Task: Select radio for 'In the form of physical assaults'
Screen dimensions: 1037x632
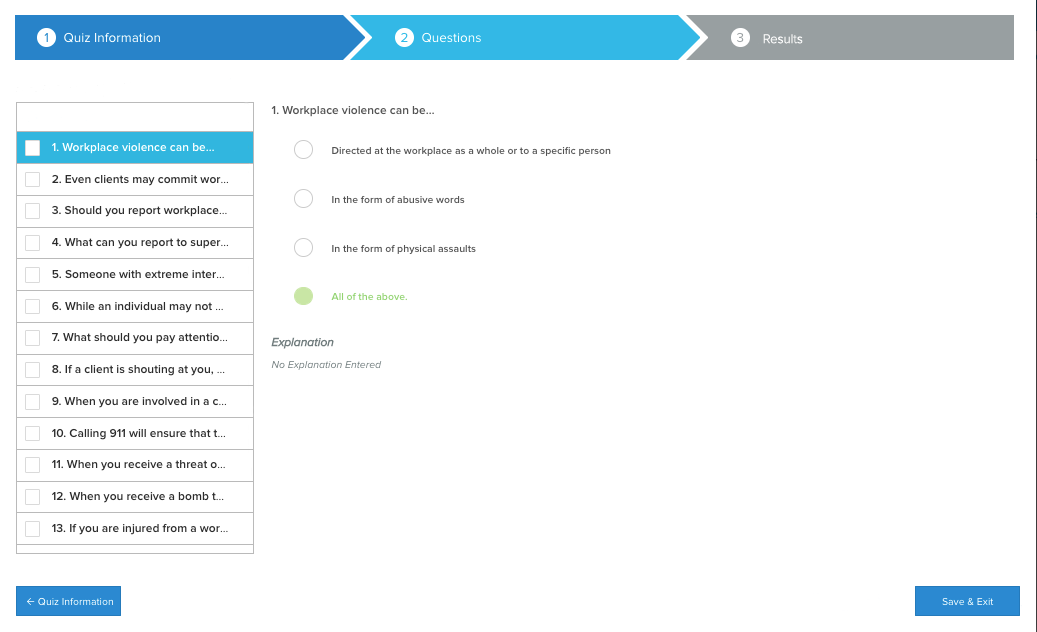Action: tap(304, 247)
